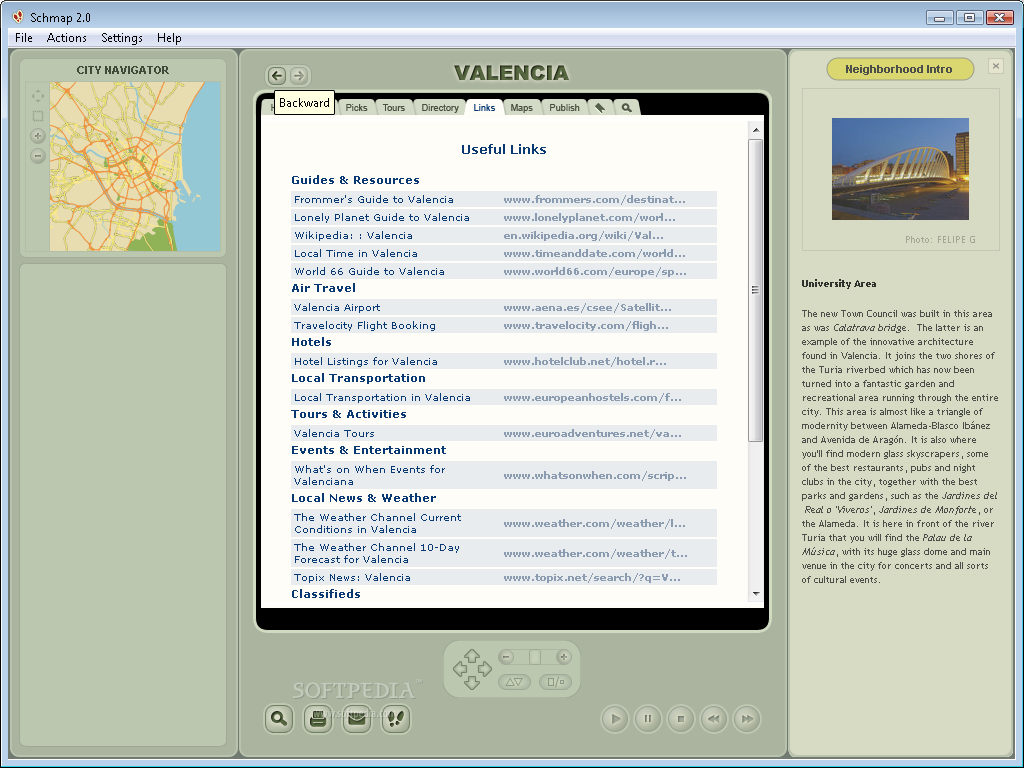Click the scrollbar up arrow
The height and width of the screenshot is (768, 1024).
pos(756,130)
